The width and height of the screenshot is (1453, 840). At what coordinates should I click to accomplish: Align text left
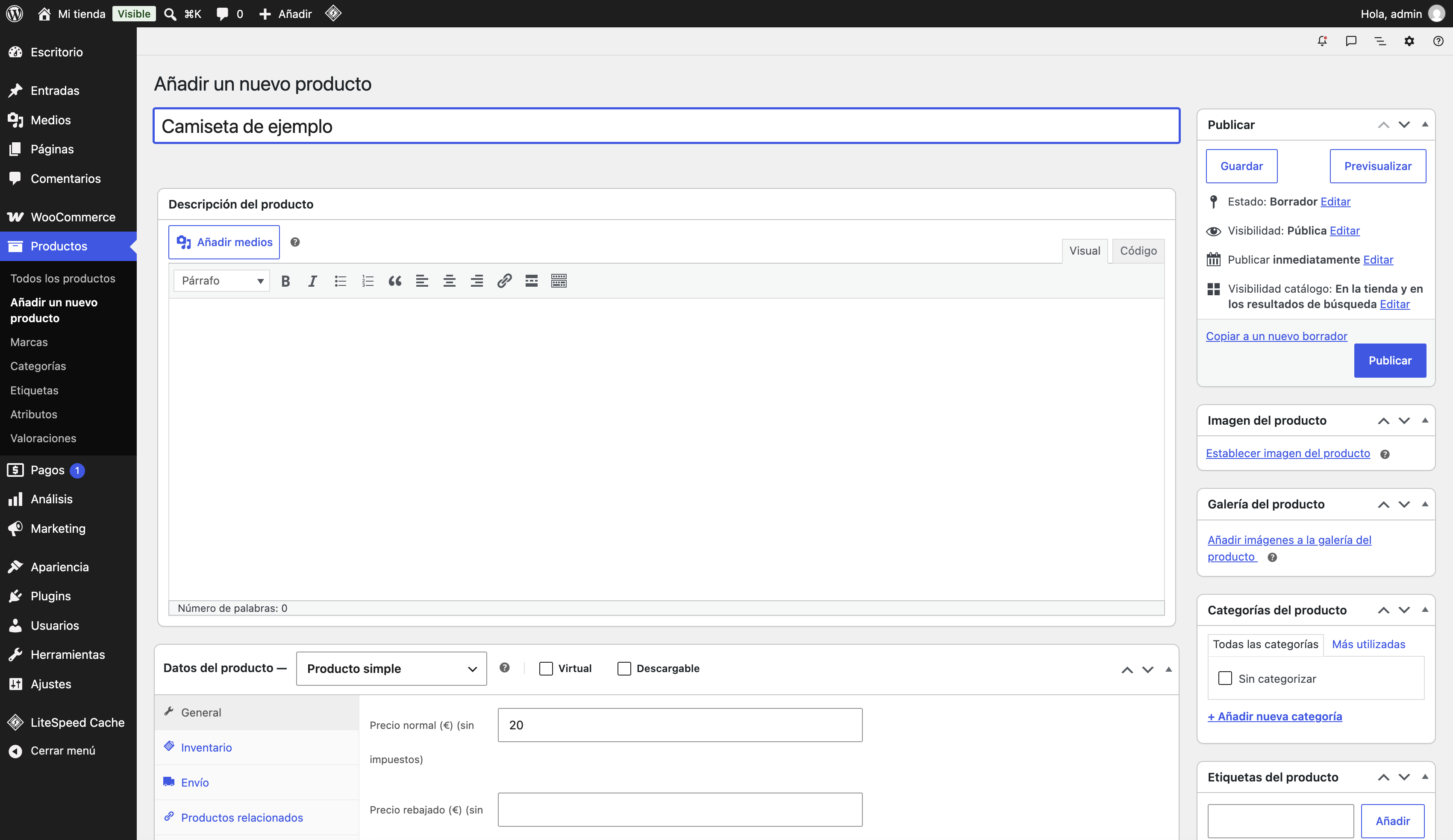click(422, 281)
